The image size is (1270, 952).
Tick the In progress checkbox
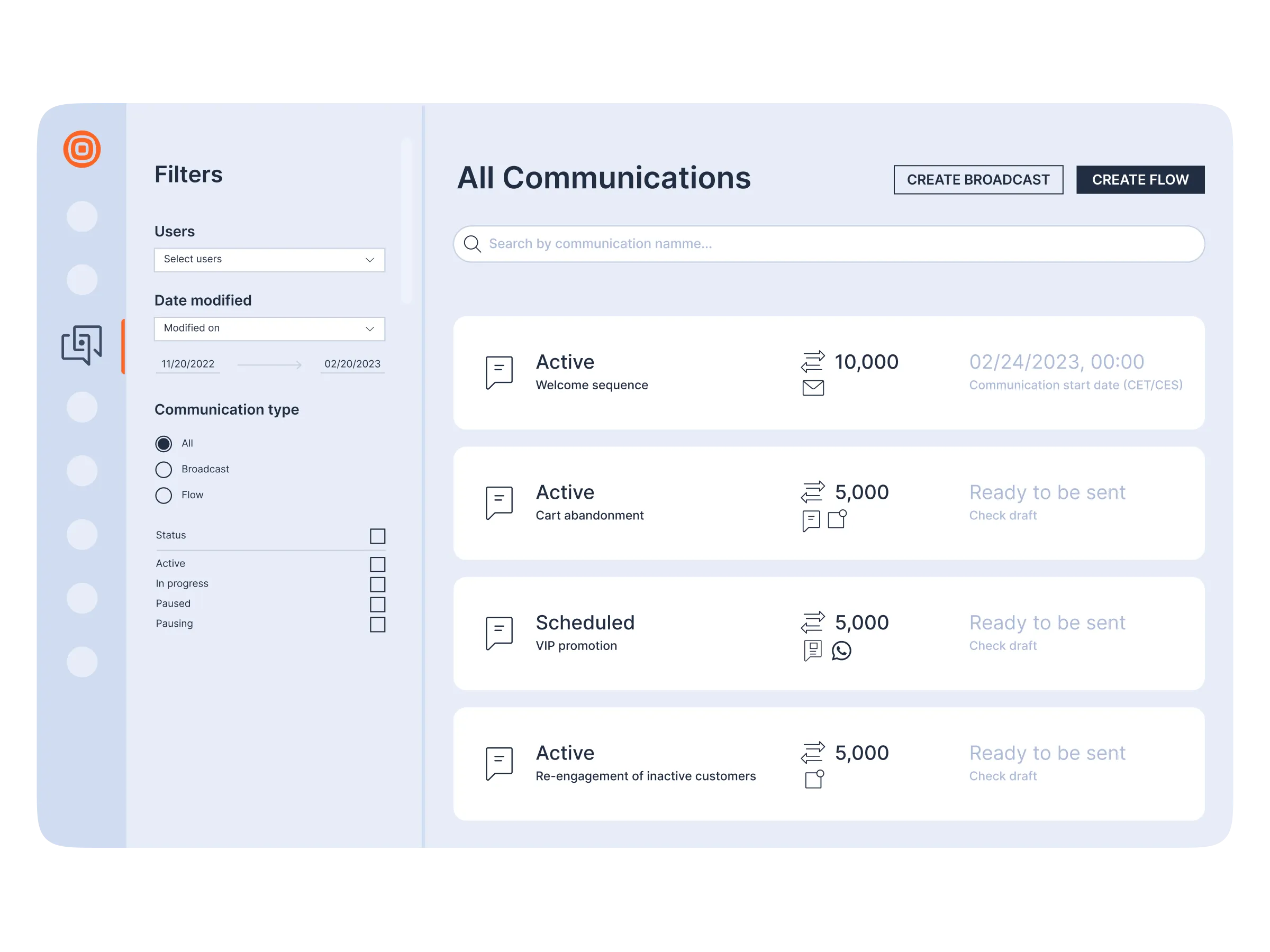(x=377, y=584)
